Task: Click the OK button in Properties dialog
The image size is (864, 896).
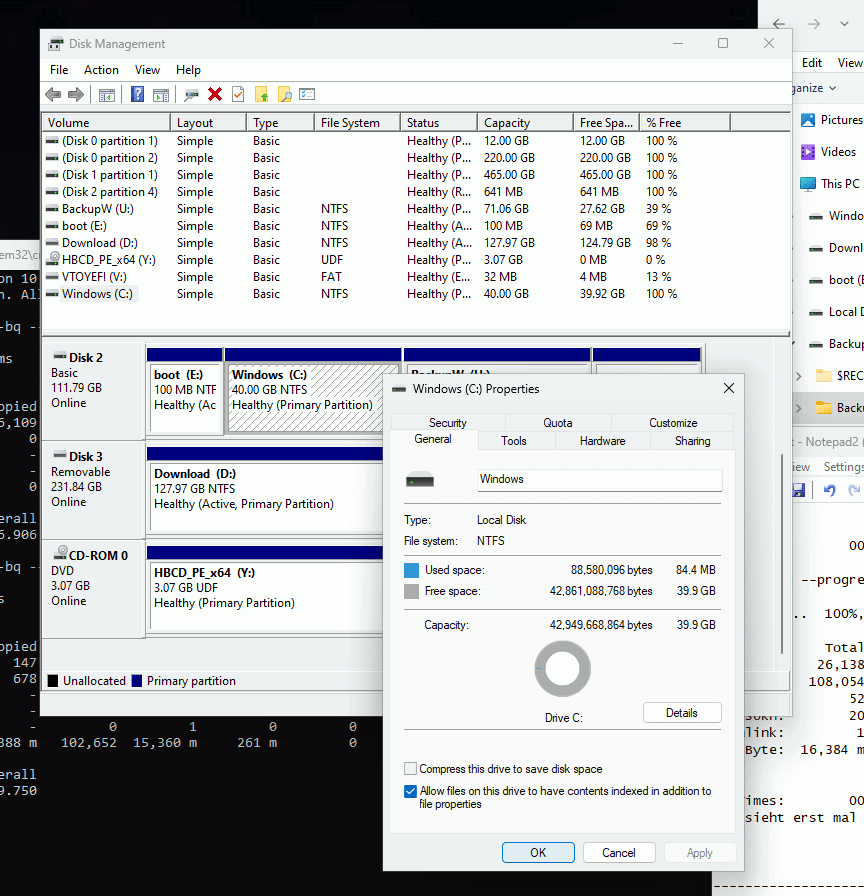Action: (x=538, y=853)
